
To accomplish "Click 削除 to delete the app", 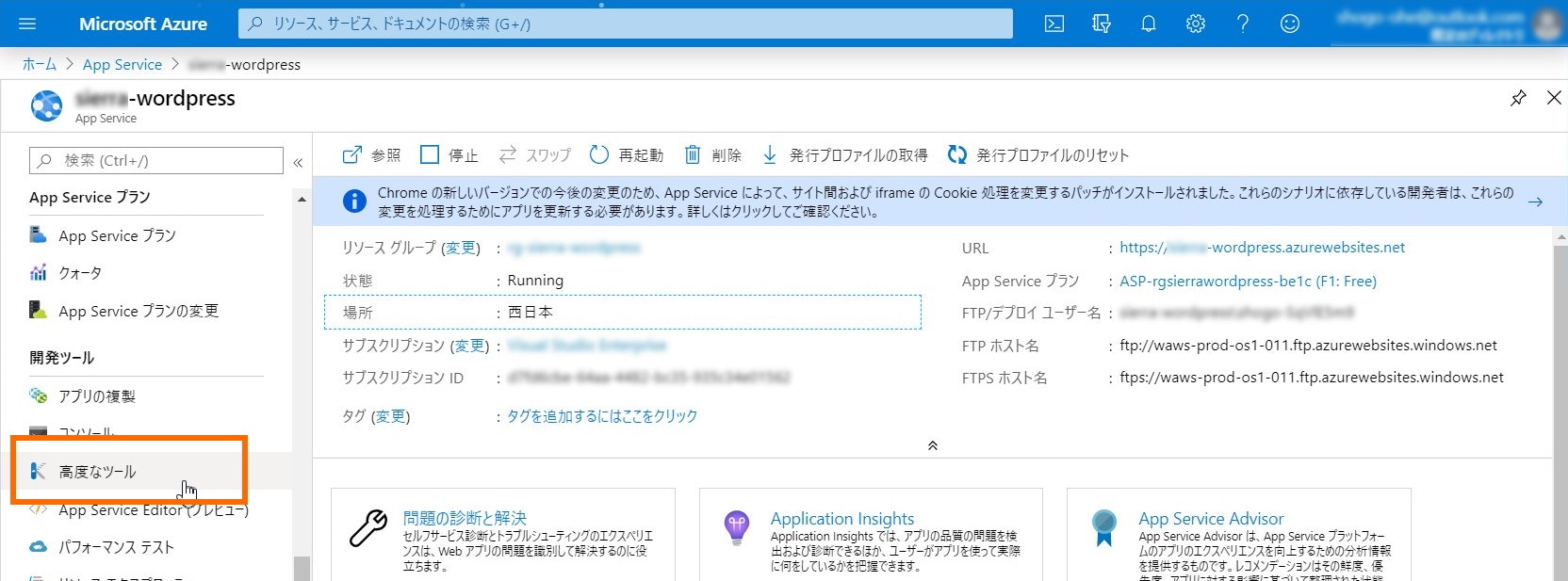I will (x=712, y=154).
